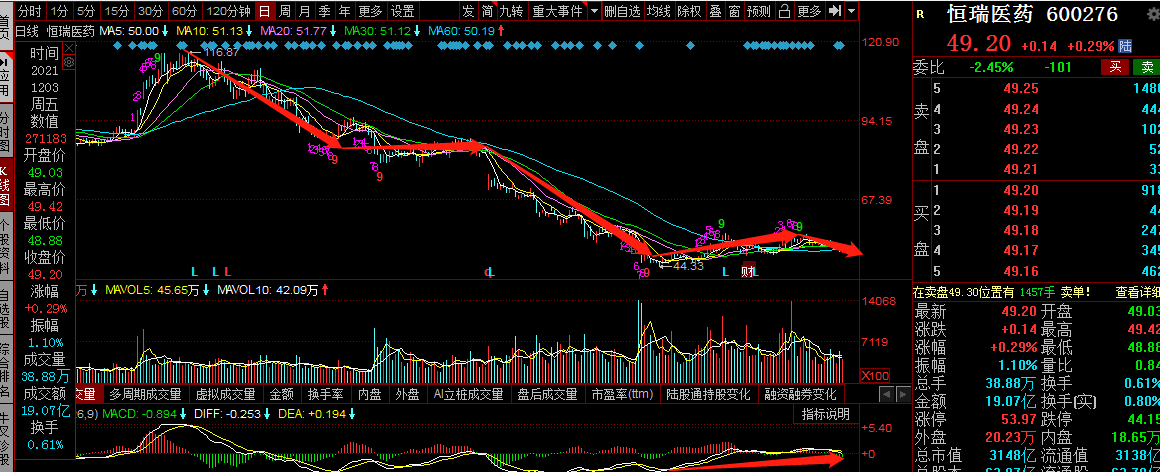Click MA60: 50.19 label
1160x472 pixels.
(x=462, y=30)
